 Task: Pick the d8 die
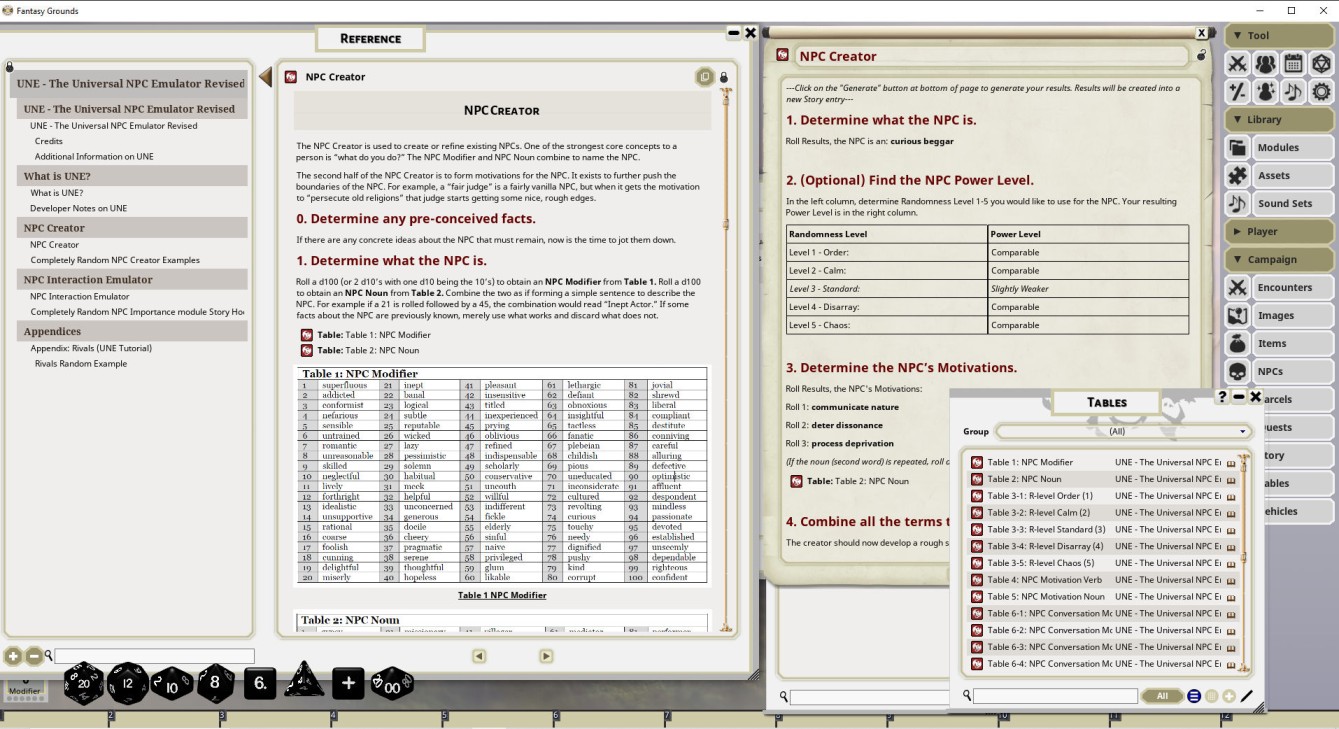(x=216, y=684)
